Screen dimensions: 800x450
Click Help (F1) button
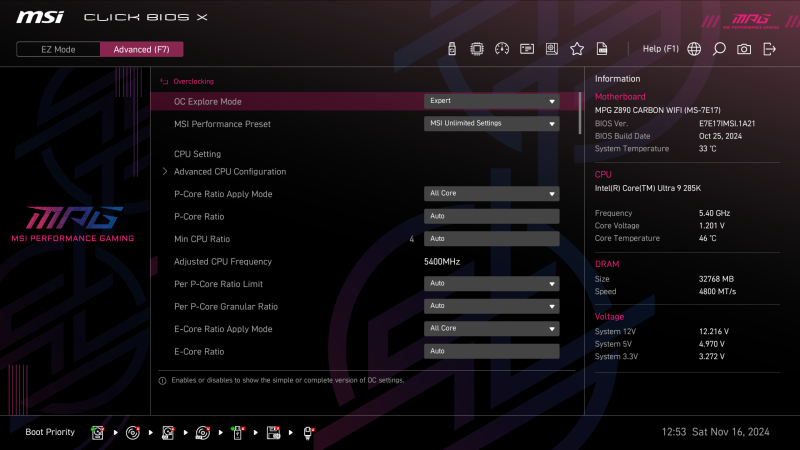(660, 49)
